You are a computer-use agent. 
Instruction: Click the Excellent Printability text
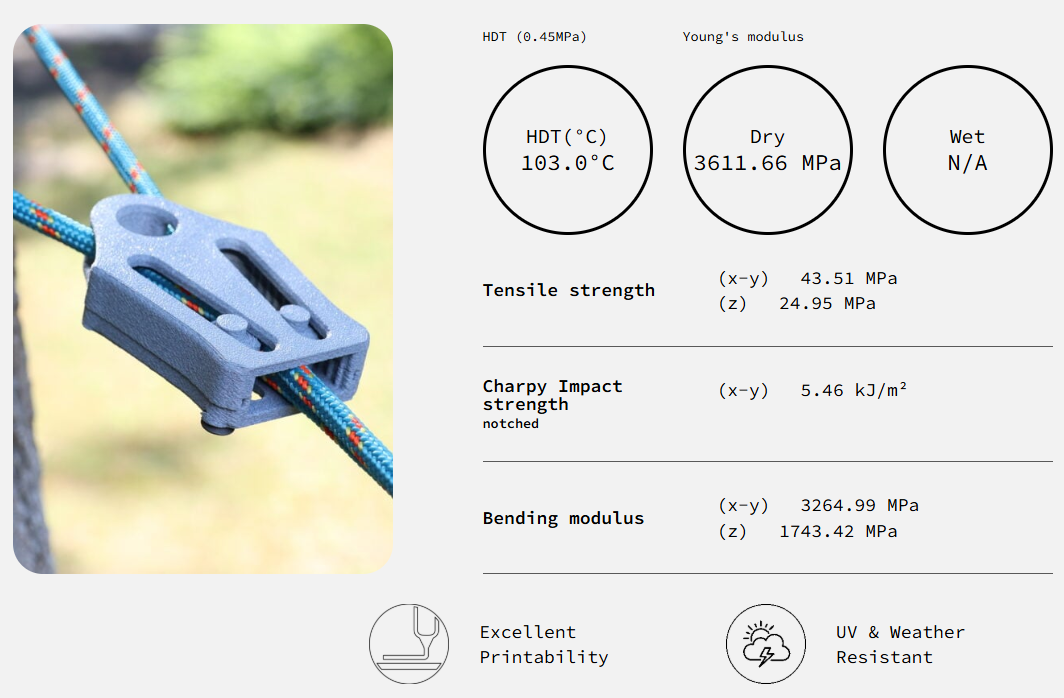pos(543,644)
